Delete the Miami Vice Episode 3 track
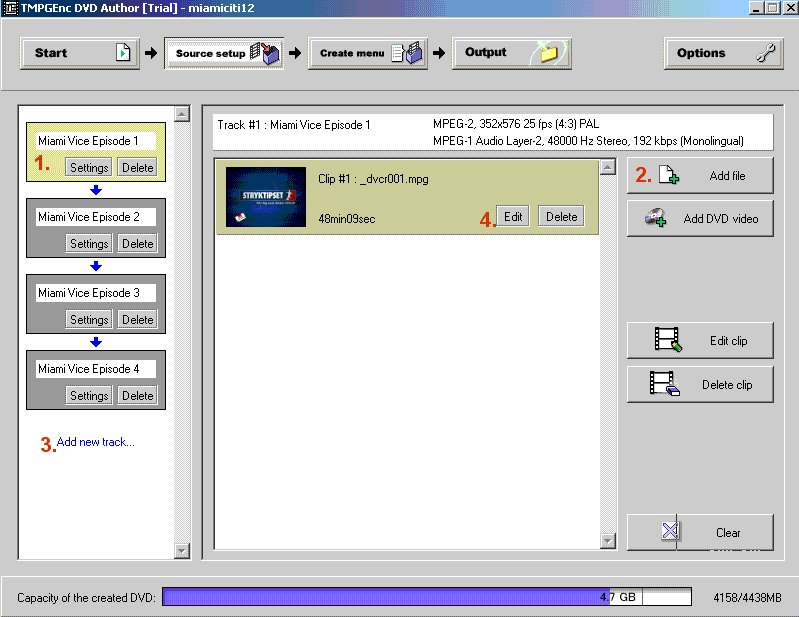This screenshot has height=617, width=799. (138, 319)
